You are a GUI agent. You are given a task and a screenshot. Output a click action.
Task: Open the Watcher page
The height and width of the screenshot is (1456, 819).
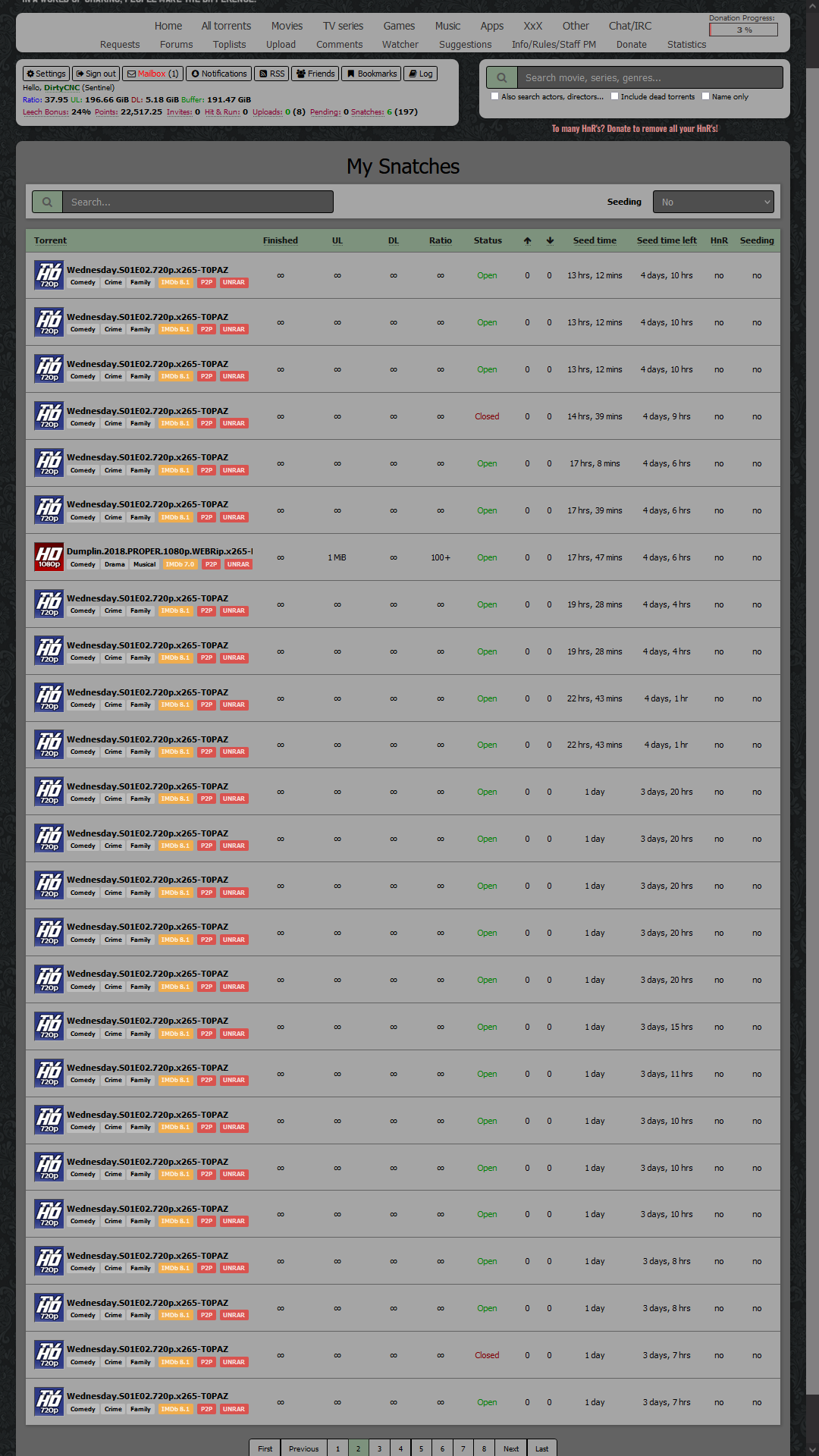tap(400, 45)
